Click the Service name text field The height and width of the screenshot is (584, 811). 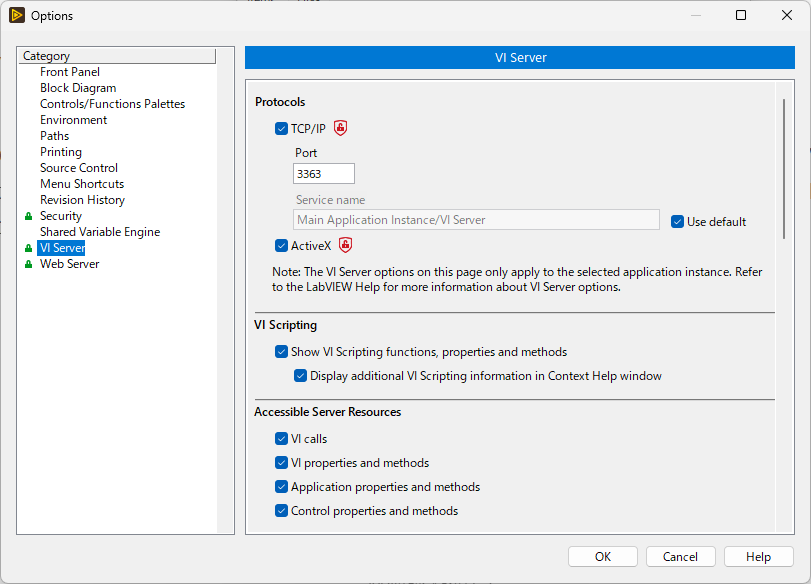476,220
